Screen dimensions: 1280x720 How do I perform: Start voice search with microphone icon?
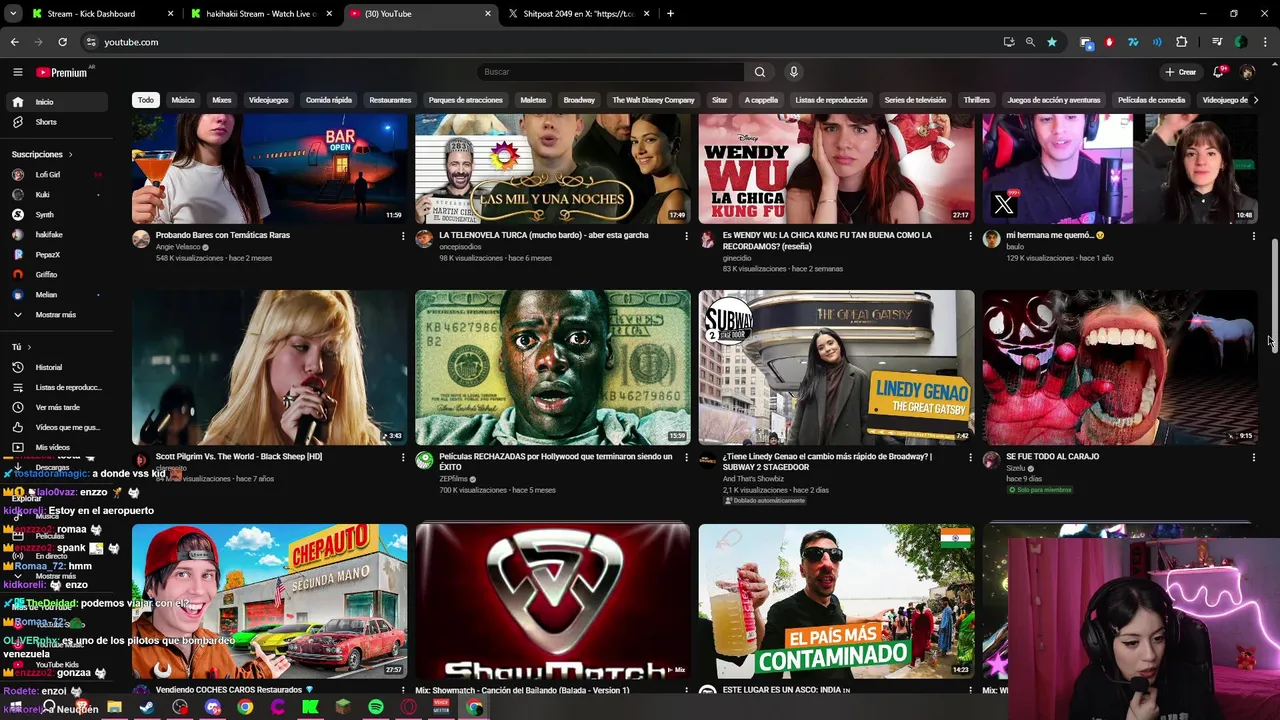[794, 72]
